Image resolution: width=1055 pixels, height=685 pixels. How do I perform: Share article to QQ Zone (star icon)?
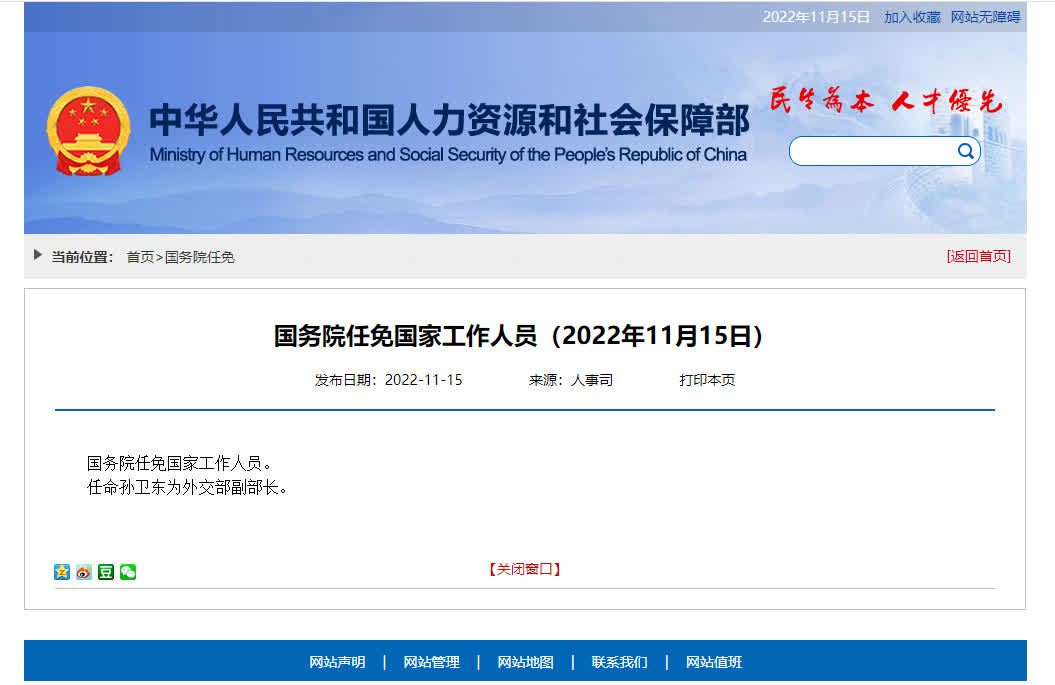click(62, 572)
